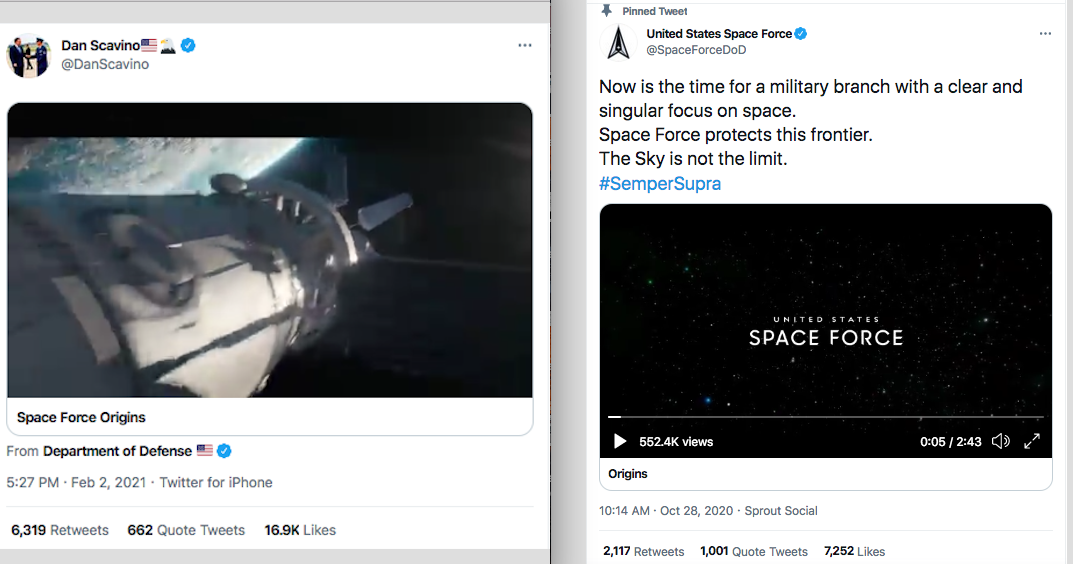Open the 10:14 AM Oct 28, 2020 timestamp
Screen dimensions: 1073x564
[666, 511]
